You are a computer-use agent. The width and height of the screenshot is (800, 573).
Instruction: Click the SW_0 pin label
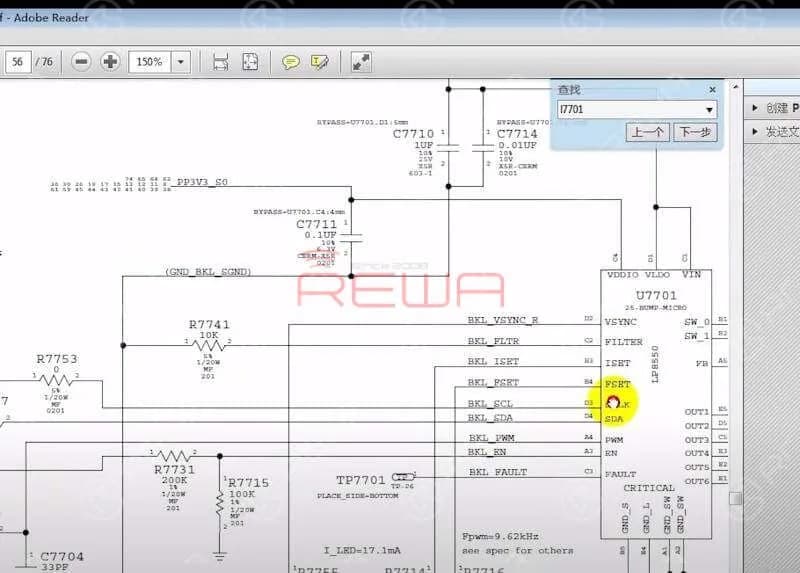(x=696, y=322)
